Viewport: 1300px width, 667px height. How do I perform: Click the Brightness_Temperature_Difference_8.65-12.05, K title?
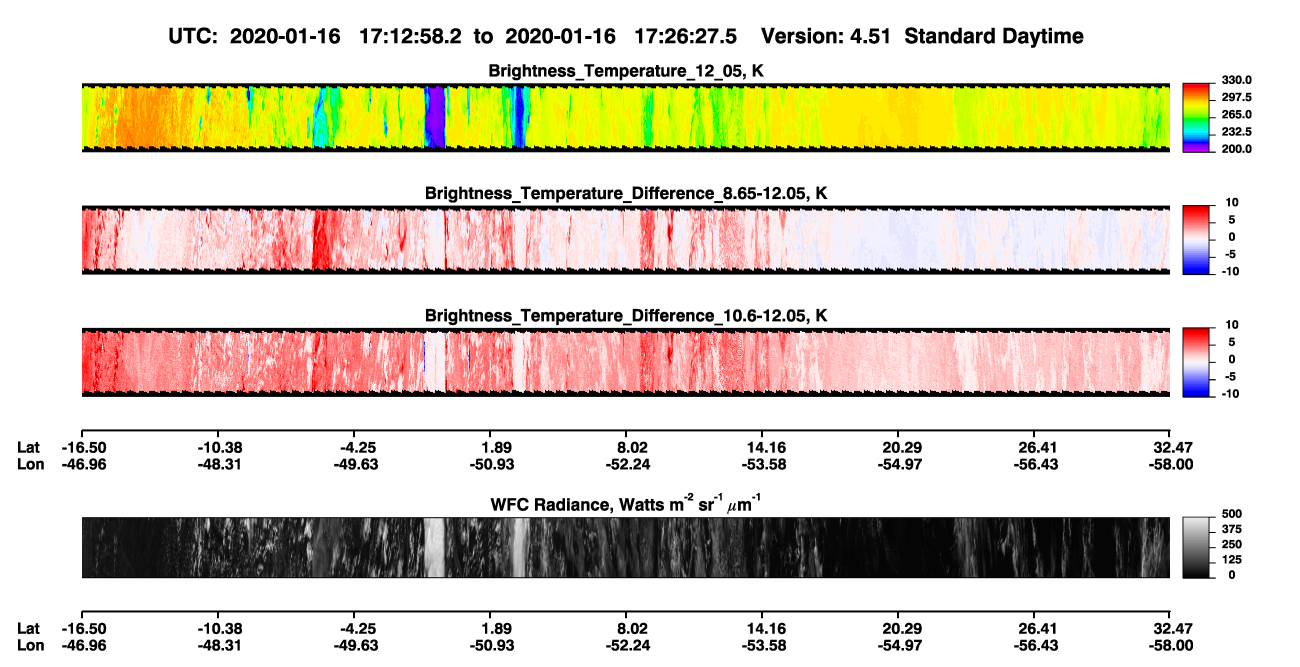click(x=625, y=193)
